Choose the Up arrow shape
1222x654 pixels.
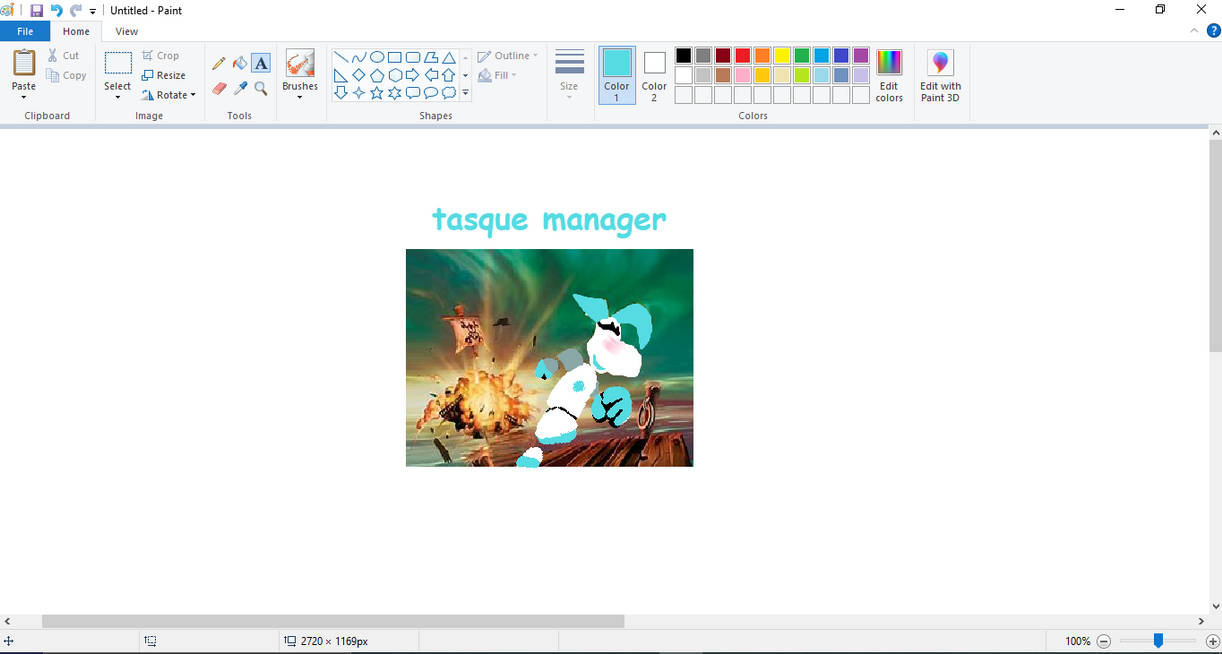click(x=449, y=75)
